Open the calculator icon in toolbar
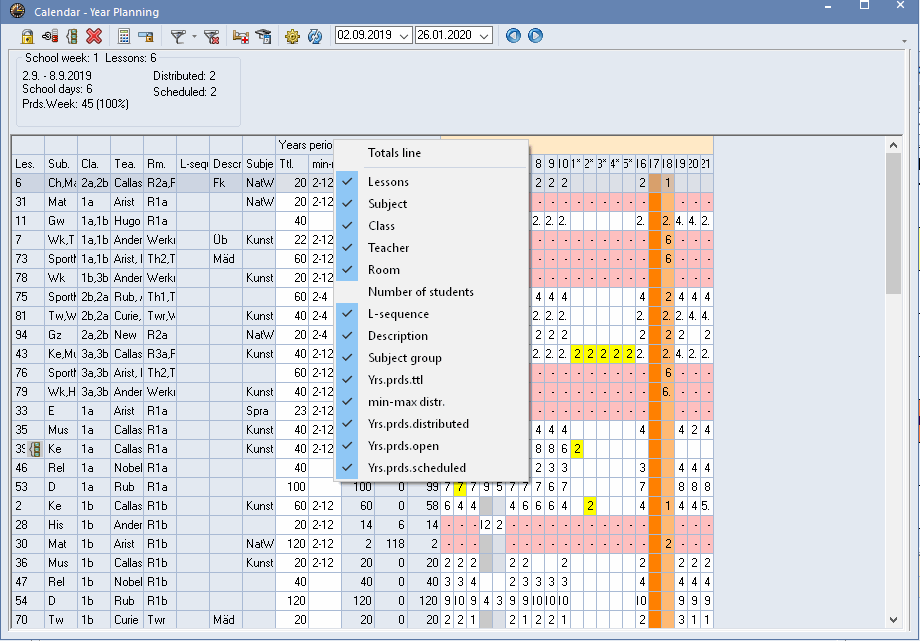Image resolution: width=920 pixels, height=641 pixels. [x=124, y=36]
